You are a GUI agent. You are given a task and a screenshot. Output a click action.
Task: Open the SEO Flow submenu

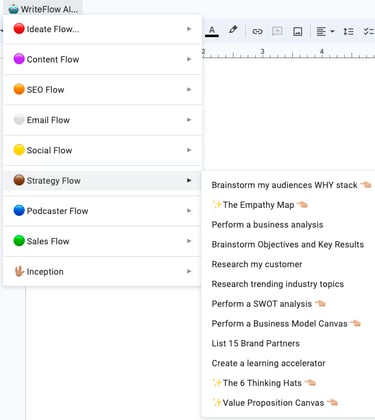(x=102, y=90)
